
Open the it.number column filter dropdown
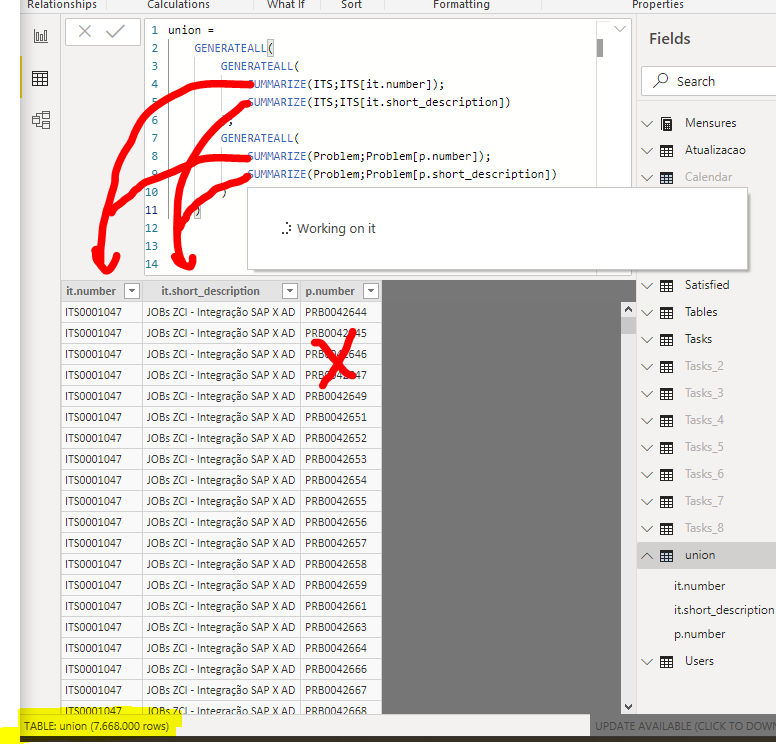pos(132,291)
